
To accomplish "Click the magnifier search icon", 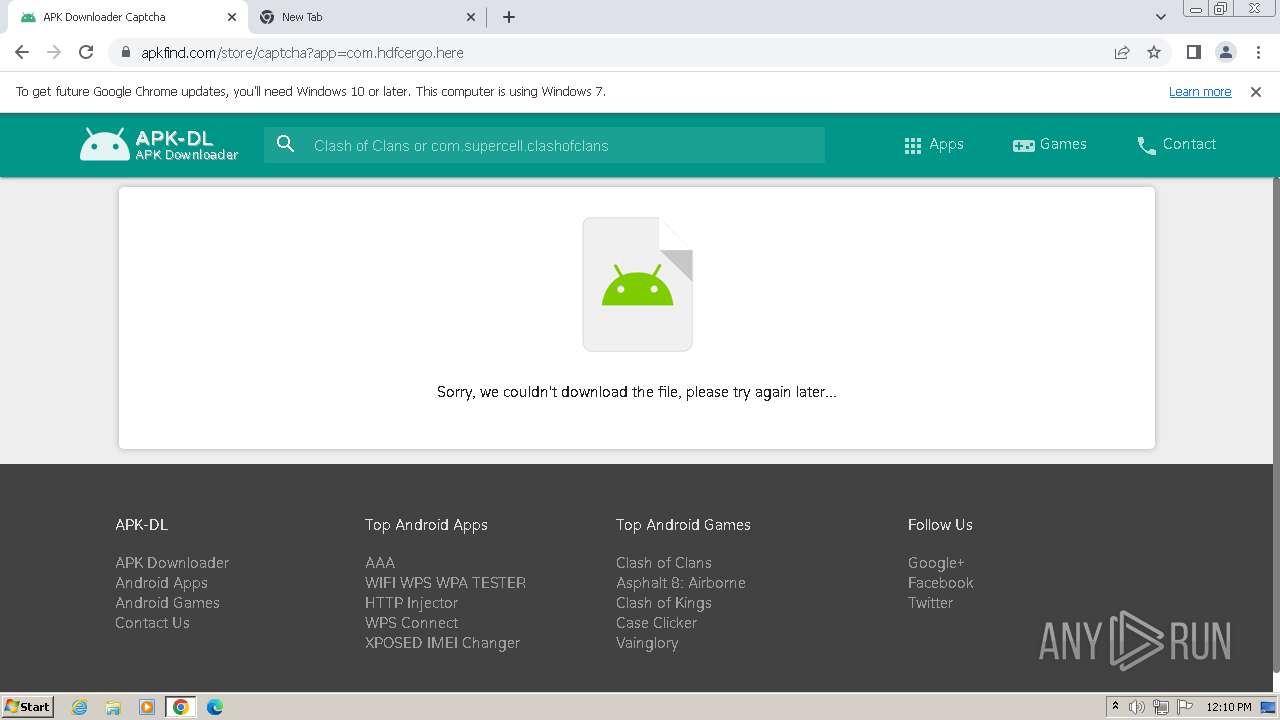I will (x=286, y=144).
